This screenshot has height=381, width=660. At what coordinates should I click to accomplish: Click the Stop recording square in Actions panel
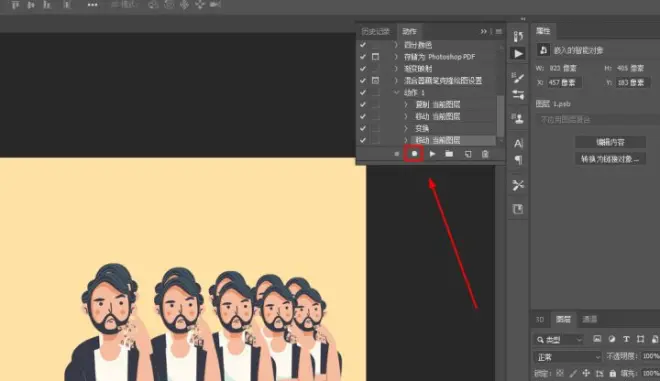click(x=397, y=154)
